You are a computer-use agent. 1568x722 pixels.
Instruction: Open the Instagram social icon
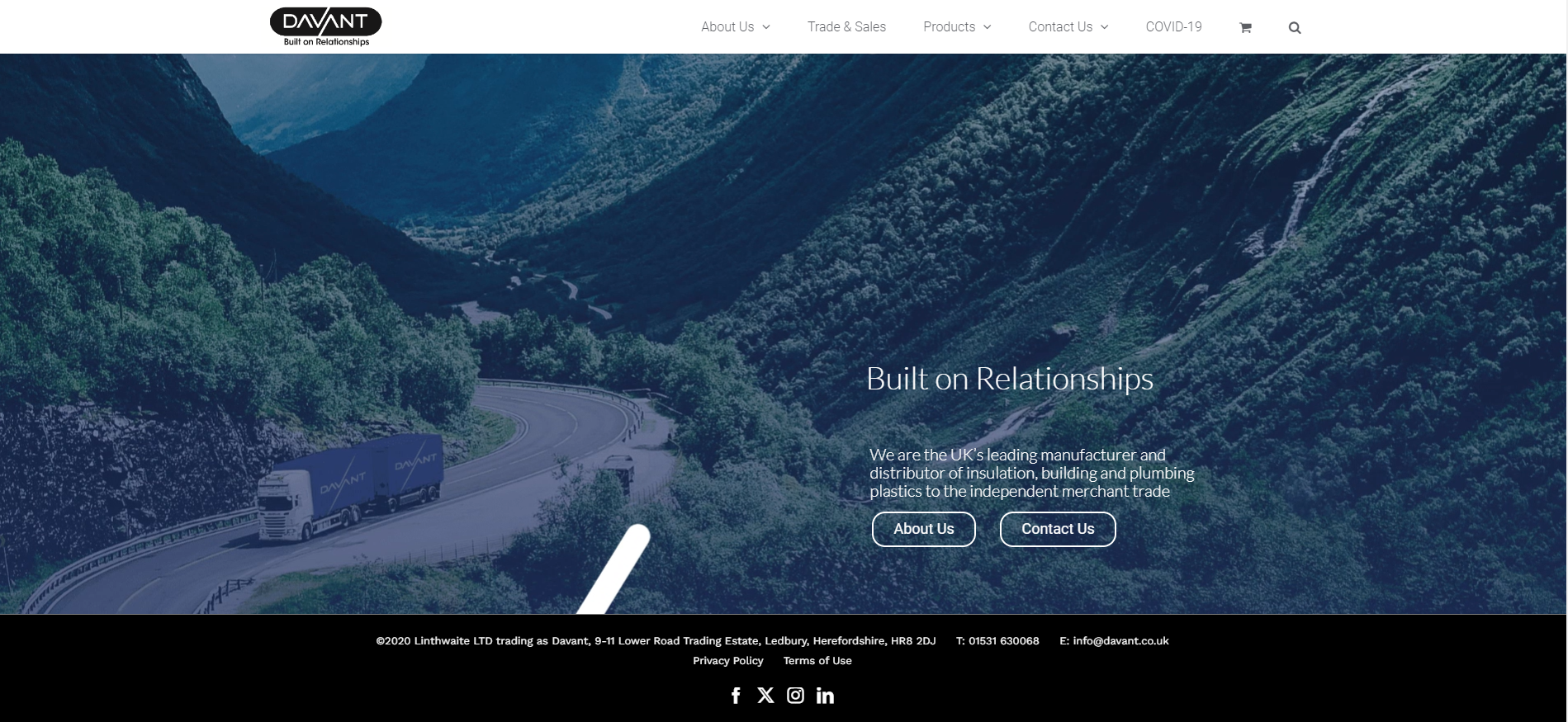[x=795, y=696]
